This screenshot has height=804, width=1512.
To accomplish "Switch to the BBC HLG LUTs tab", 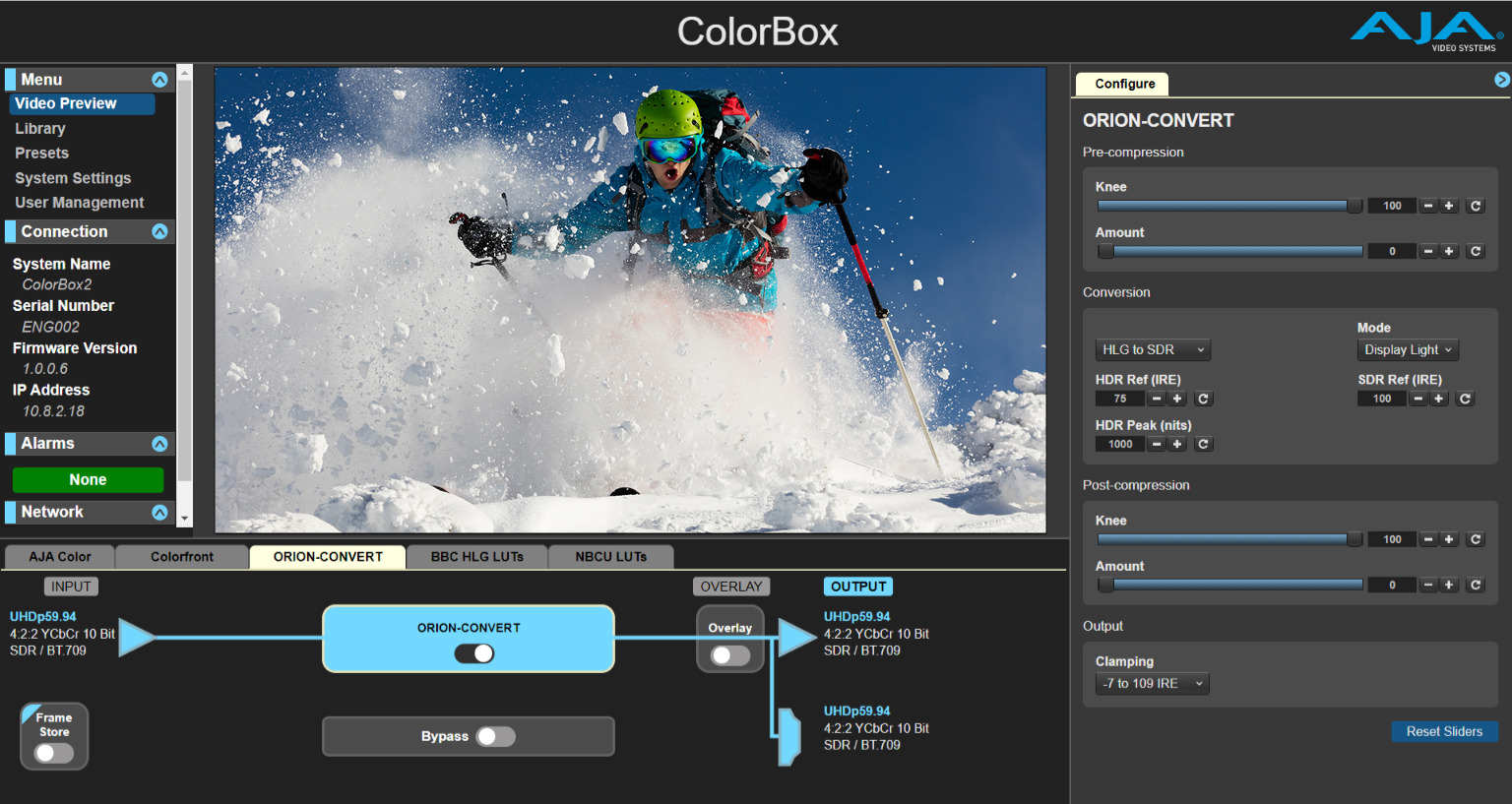I will pyautogui.click(x=476, y=557).
